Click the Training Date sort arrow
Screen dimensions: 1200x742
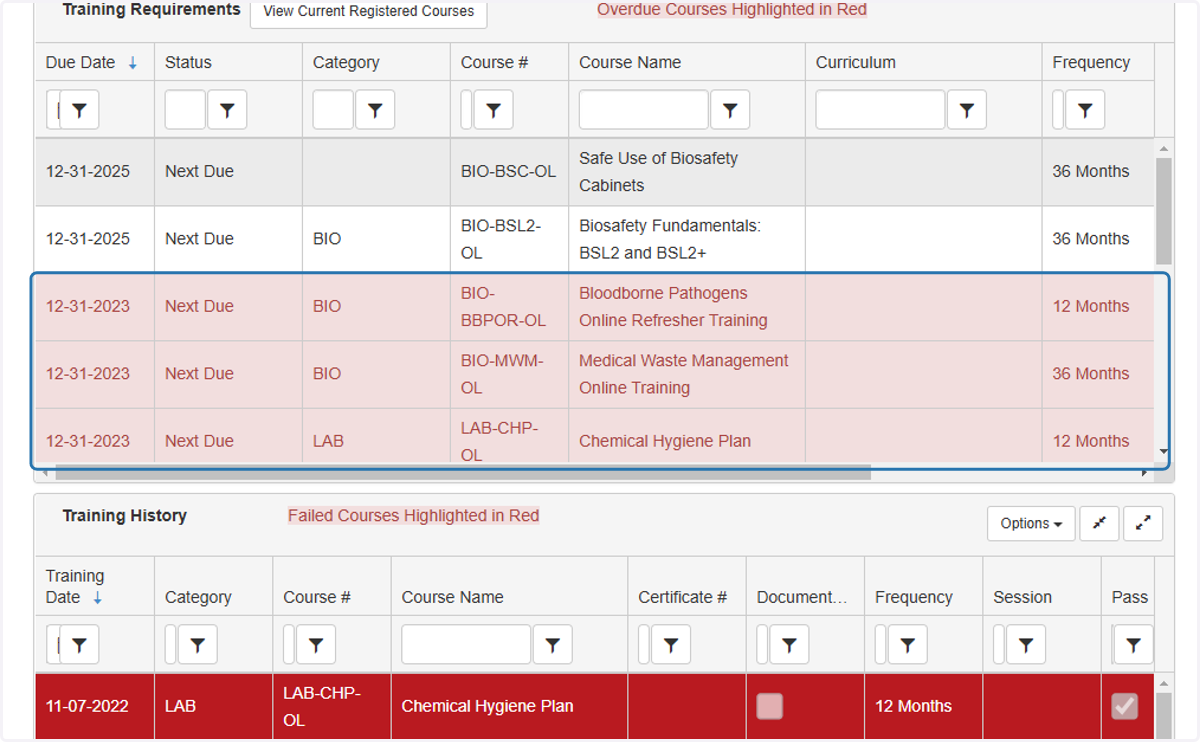[x=97, y=598]
